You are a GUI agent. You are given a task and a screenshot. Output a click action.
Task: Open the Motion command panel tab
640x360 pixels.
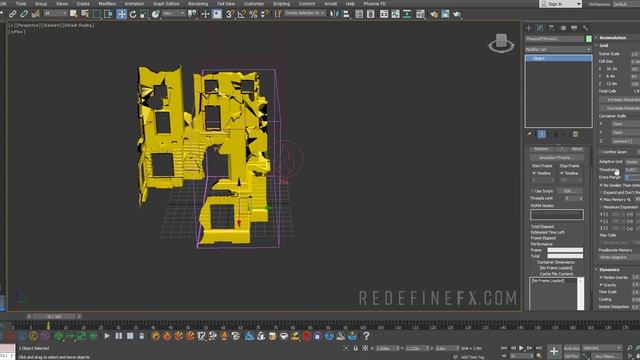click(x=563, y=28)
